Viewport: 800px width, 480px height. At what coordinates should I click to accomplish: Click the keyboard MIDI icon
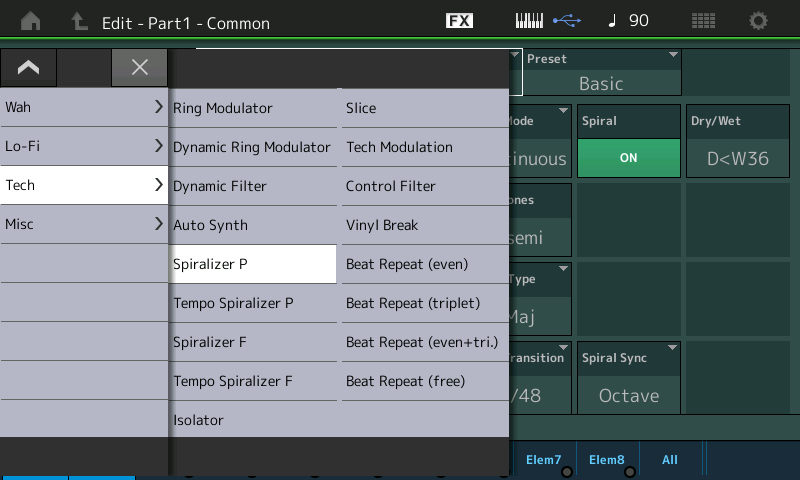(530, 21)
